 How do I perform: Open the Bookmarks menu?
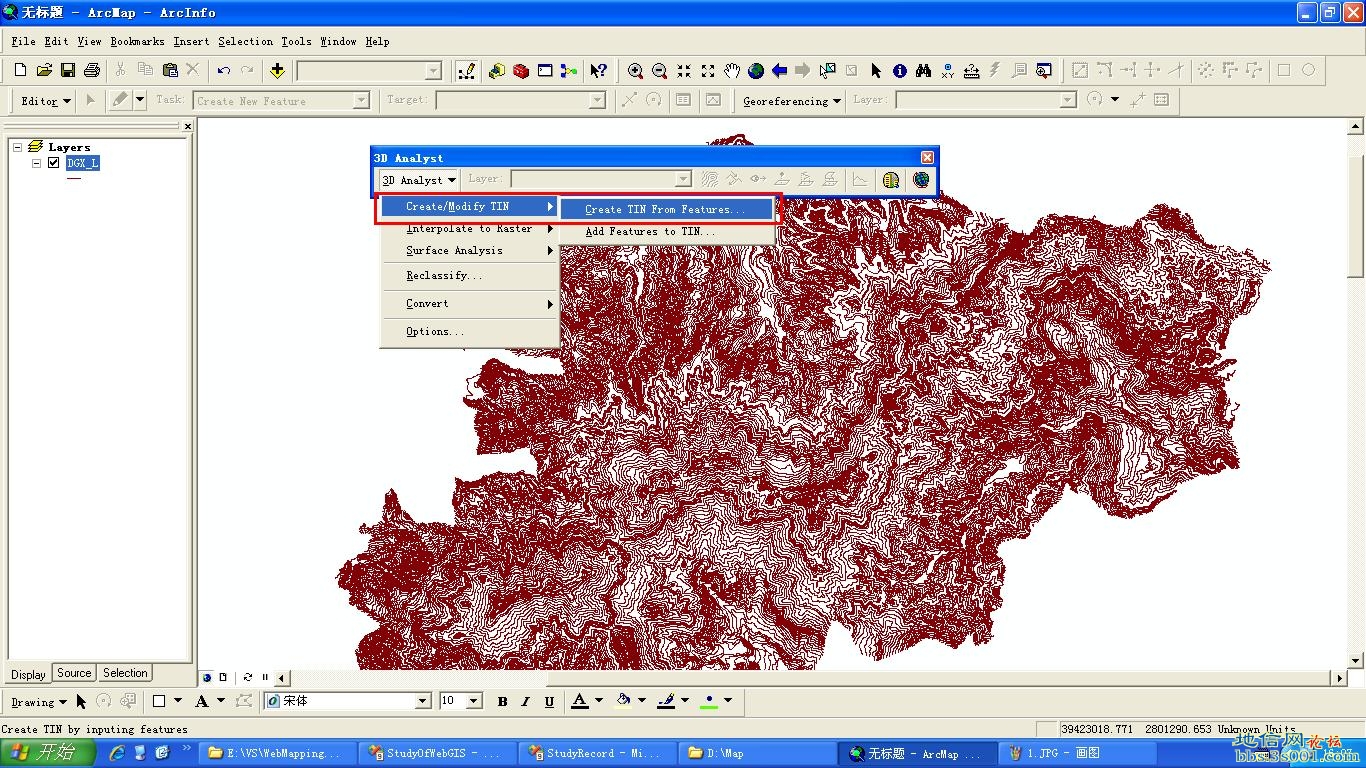(137, 41)
